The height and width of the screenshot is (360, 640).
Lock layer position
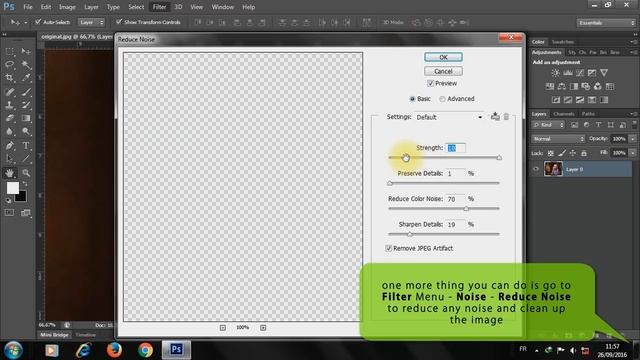(573, 153)
